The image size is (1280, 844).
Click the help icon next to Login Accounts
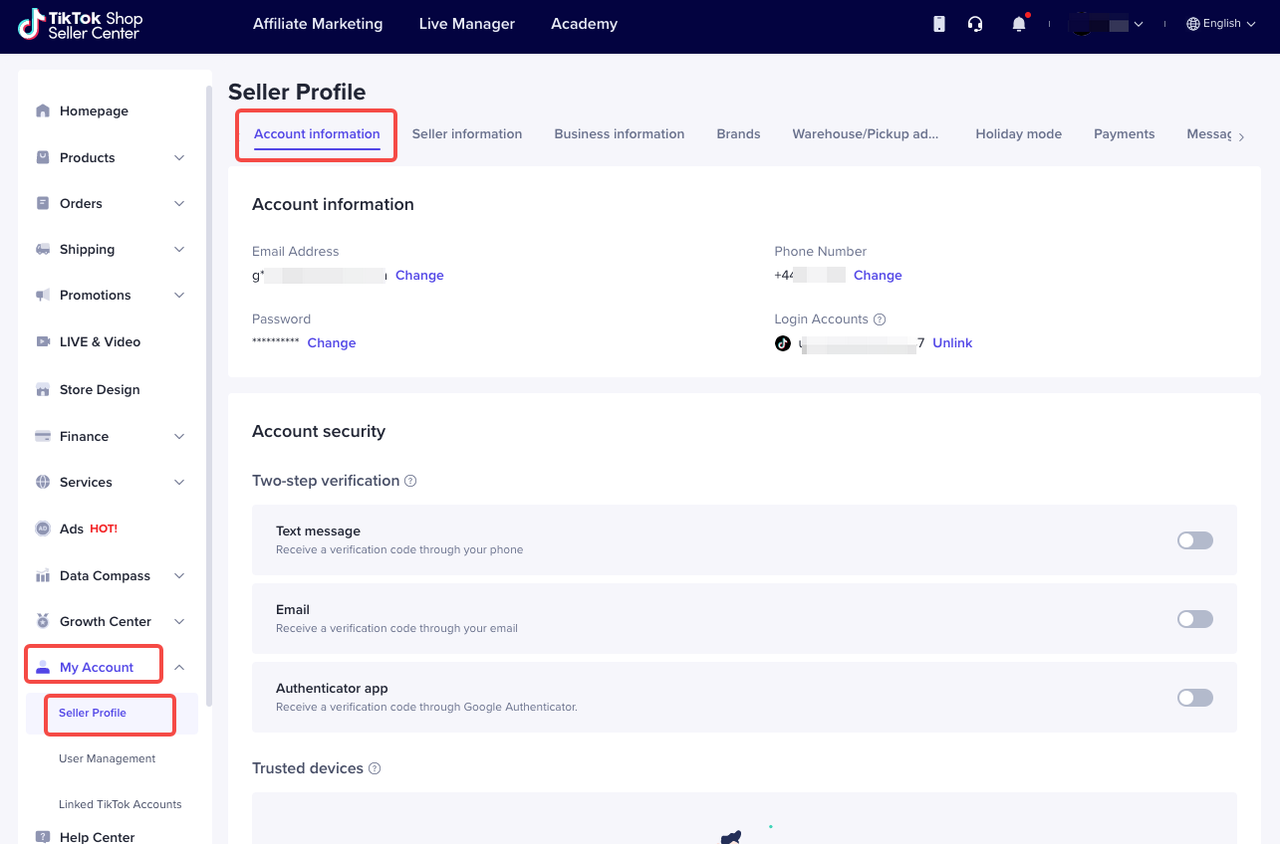coord(880,320)
